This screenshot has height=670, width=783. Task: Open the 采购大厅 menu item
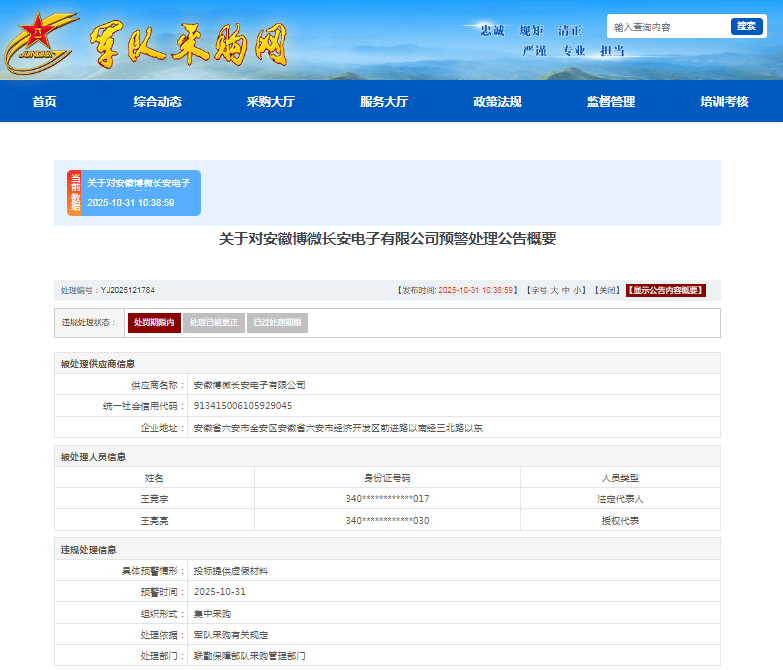click(271, 102)
